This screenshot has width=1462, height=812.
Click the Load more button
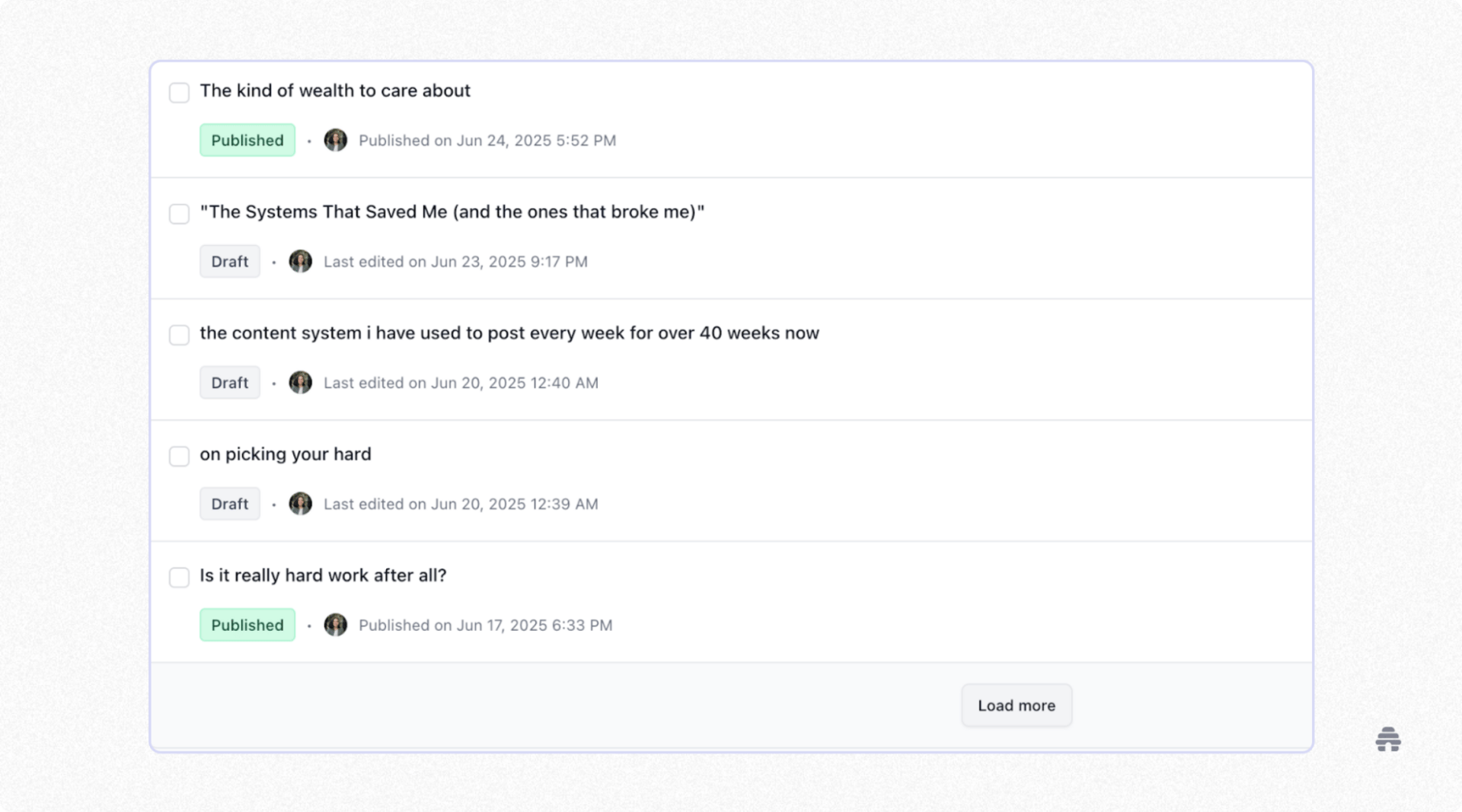[1016, 705]
